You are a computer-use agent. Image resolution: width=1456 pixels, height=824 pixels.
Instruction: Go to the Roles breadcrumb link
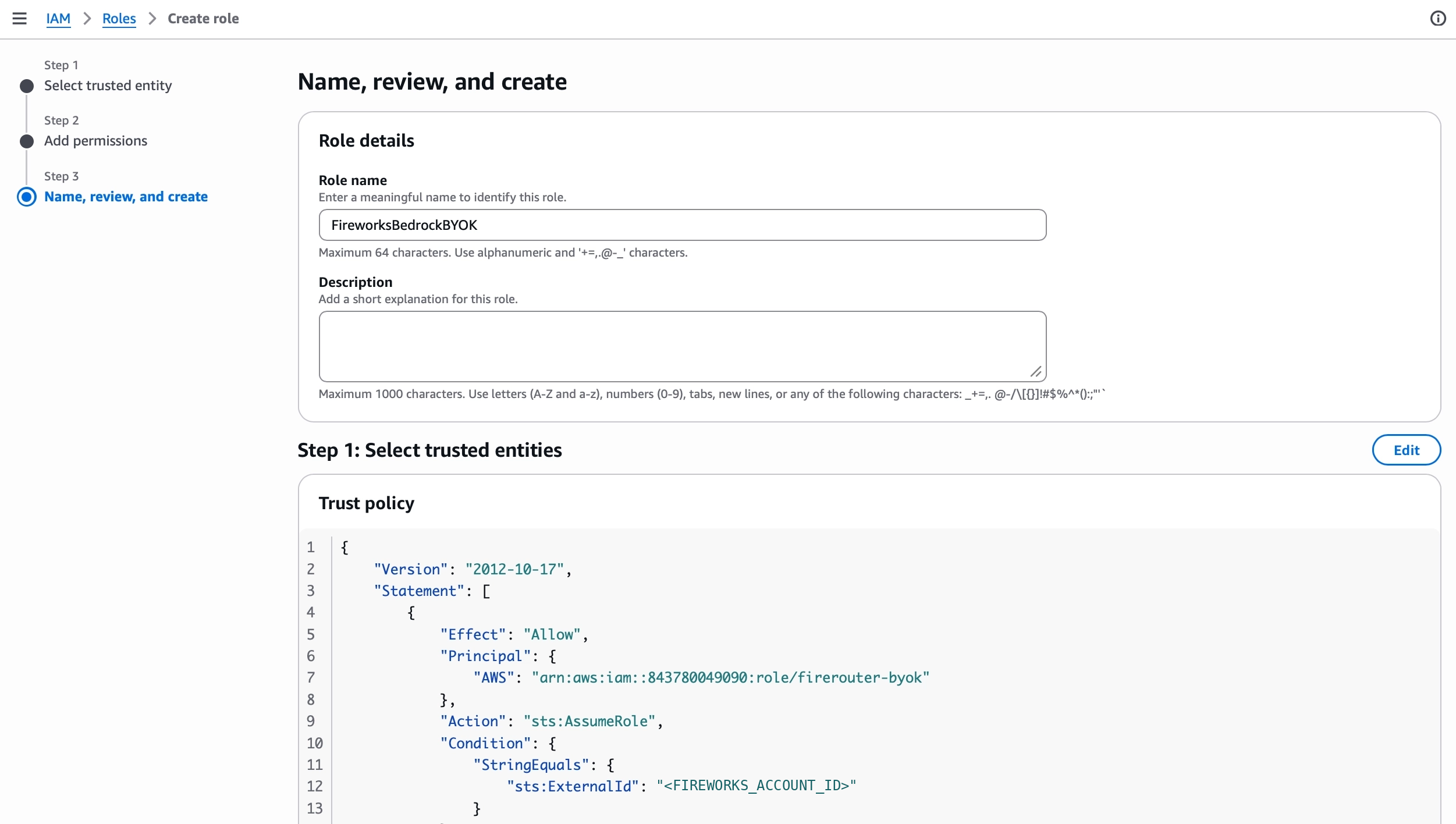pyautogui.click(x=119, y=19)
